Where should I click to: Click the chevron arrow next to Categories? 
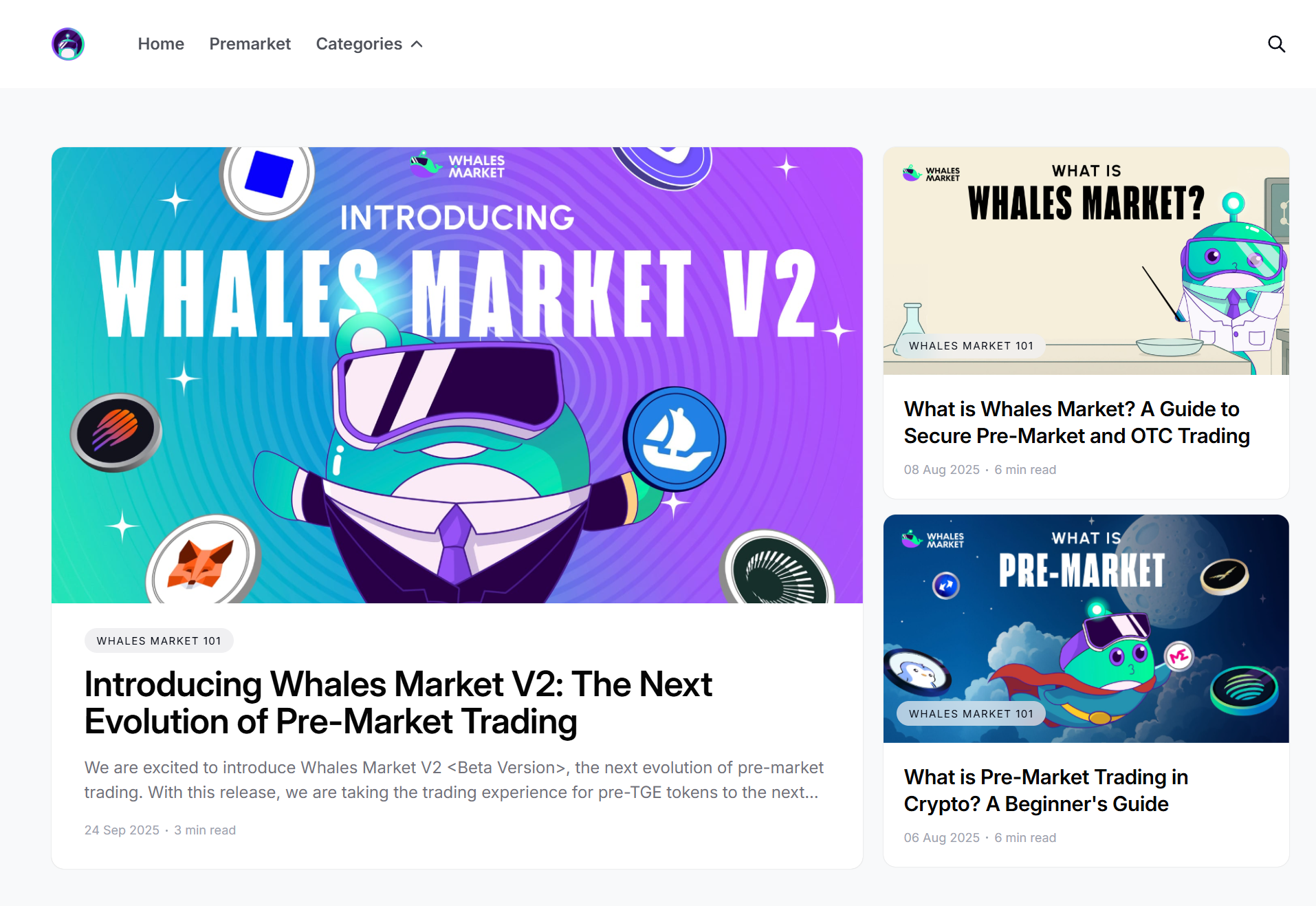click(x=417, y=44)
